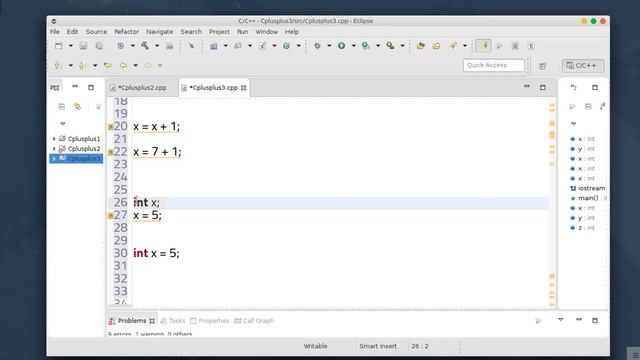Click the Last Edit Location icon
640x360 pixels.
(x=107, y=65)
